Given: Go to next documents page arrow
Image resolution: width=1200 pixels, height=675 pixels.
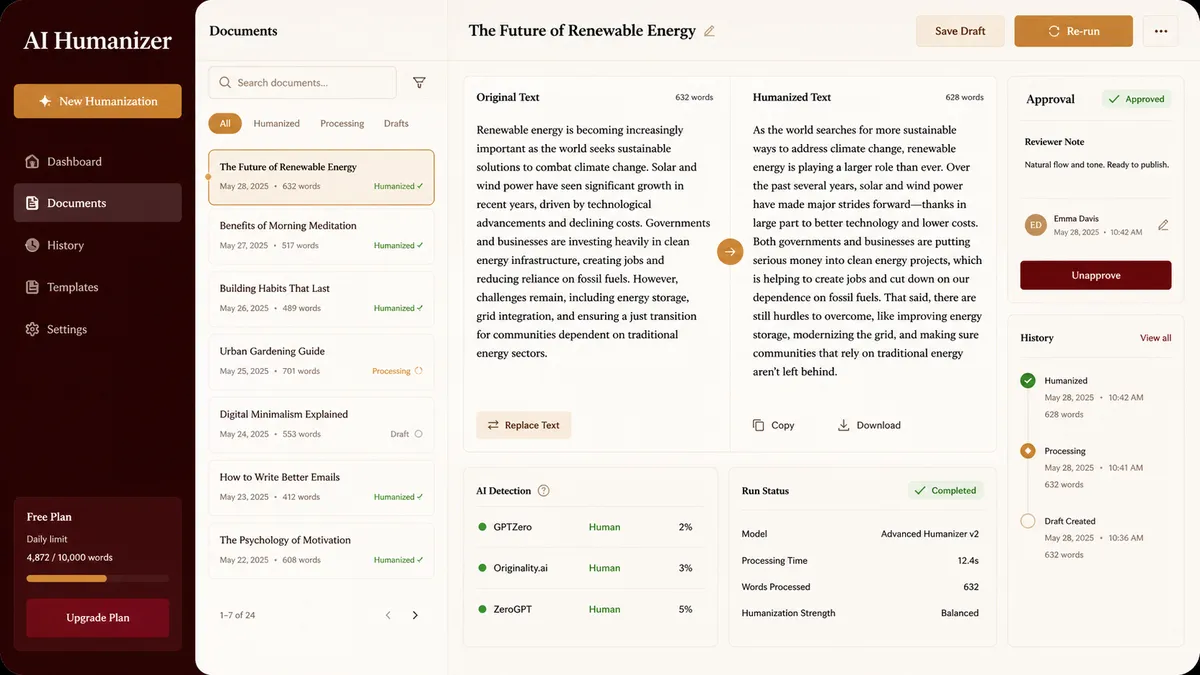Looking at the screenshot, I should click(x=415, y=615).
